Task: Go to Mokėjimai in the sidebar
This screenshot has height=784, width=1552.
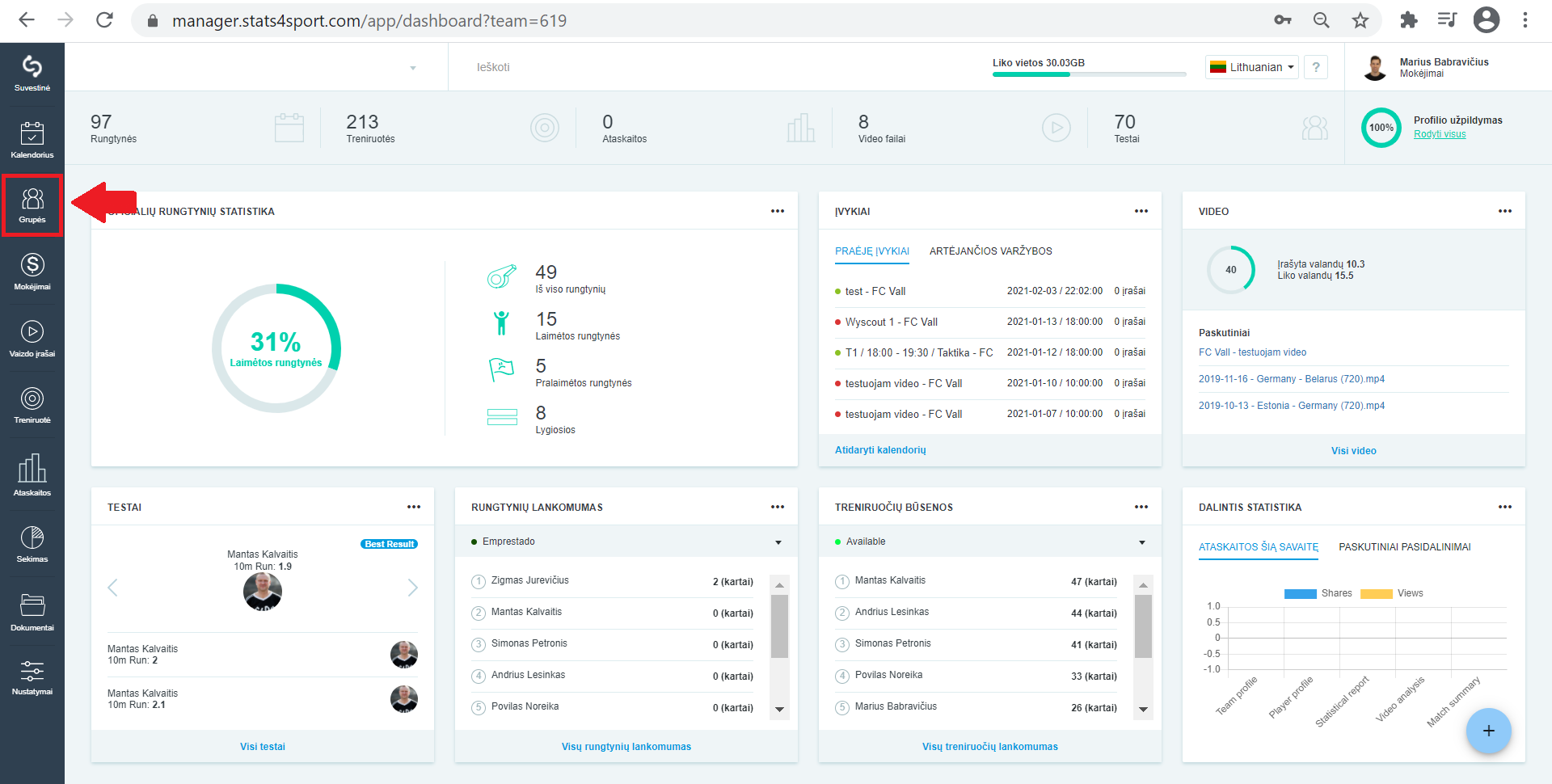Action: pyautogui.click(x=32, y=272)
